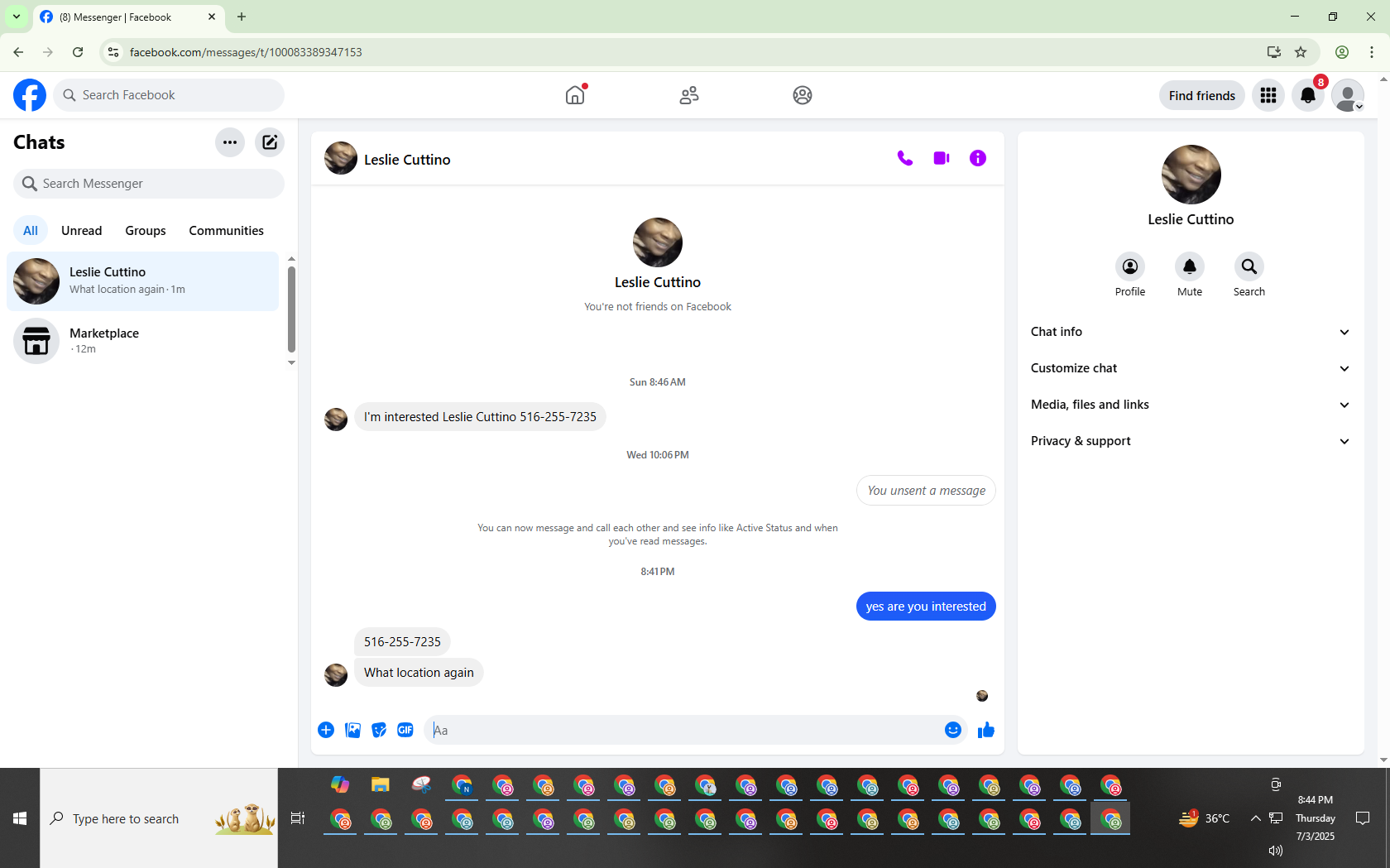Click the 'You unsent a message' bubble

tap(926, 491)
